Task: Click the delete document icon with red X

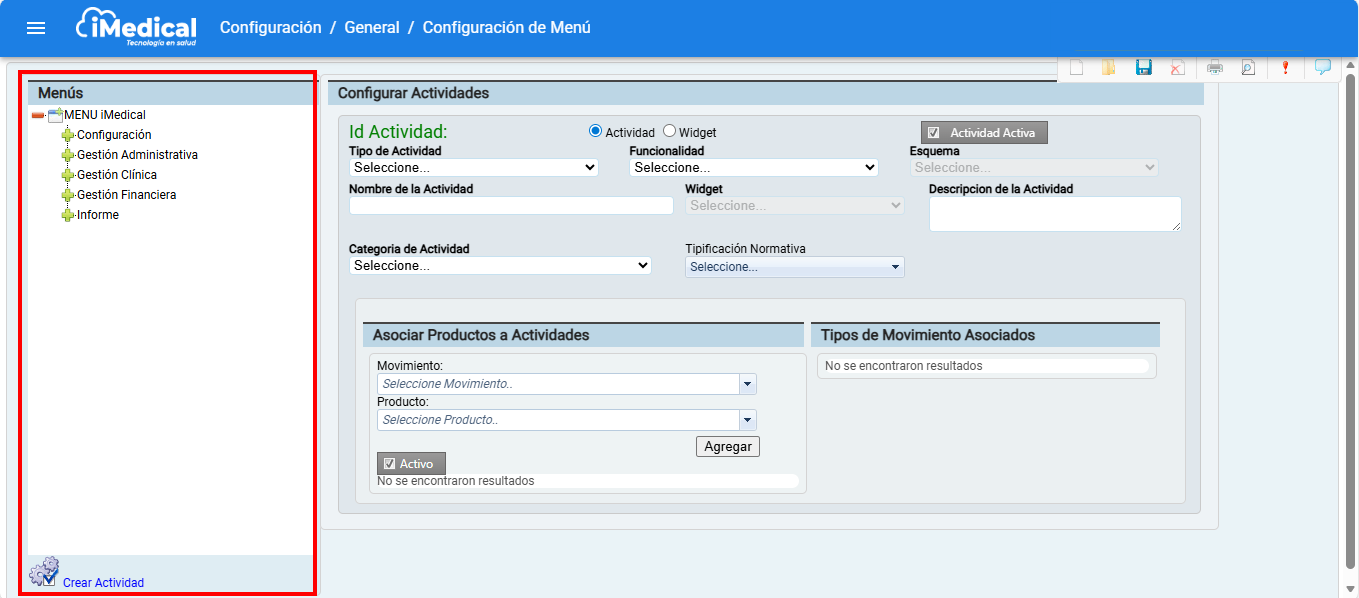Action: pyautogui.click(x=1177, y=68)
